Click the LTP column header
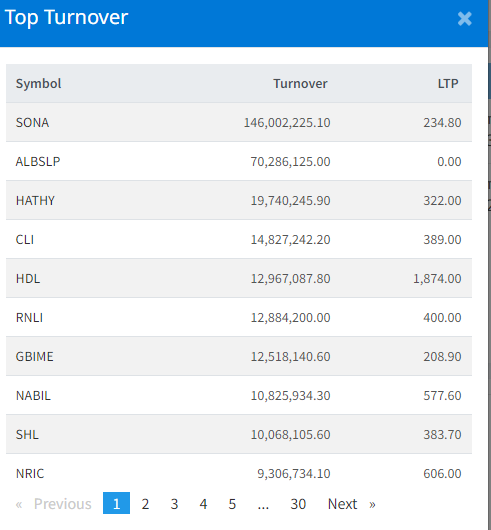This screenshot has width=491, height=530. [448, 83]
